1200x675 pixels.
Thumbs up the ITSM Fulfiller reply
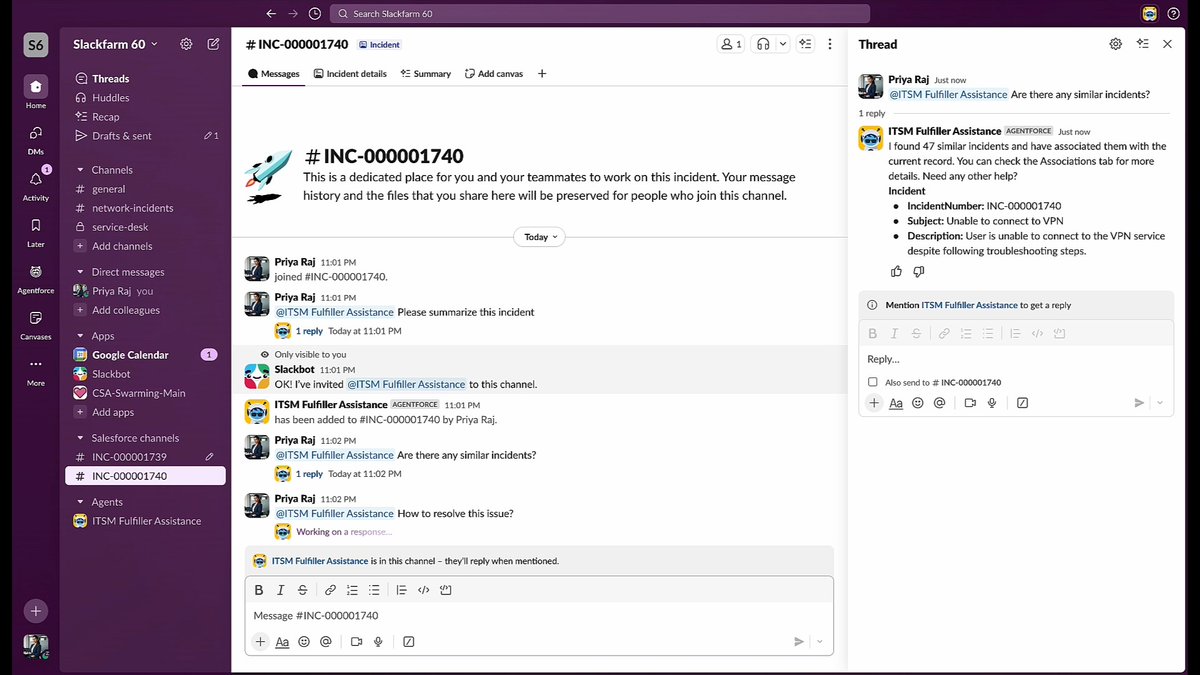pyautogui.click(x=896, y=271)
